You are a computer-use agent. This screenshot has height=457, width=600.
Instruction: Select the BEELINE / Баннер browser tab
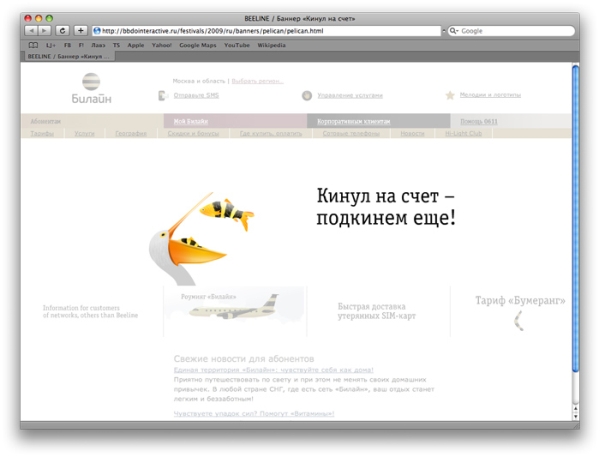pos(68,56)
